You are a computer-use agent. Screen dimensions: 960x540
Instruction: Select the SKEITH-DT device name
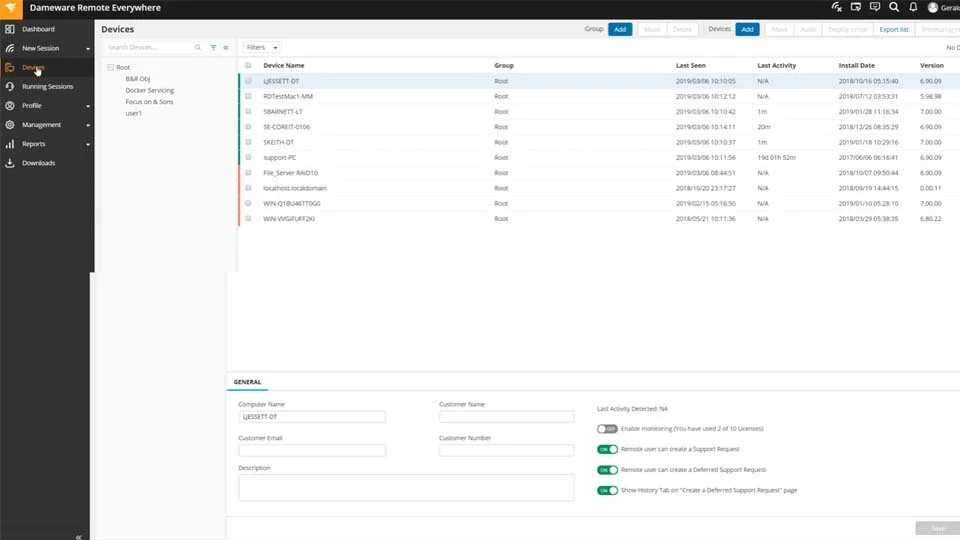click(x=279, y=142)
